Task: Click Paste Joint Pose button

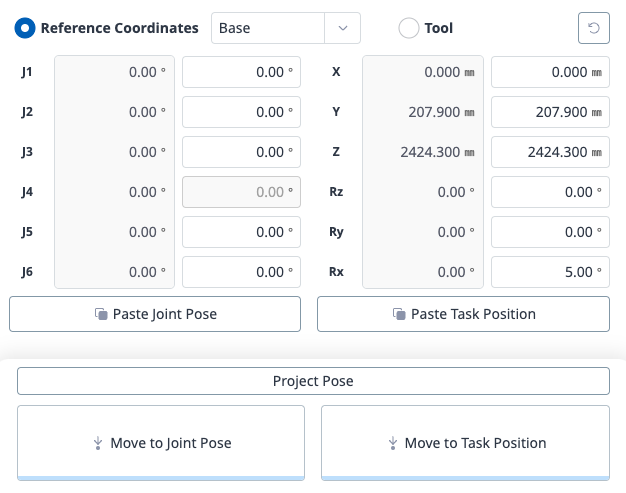Action: coord(155,314)
